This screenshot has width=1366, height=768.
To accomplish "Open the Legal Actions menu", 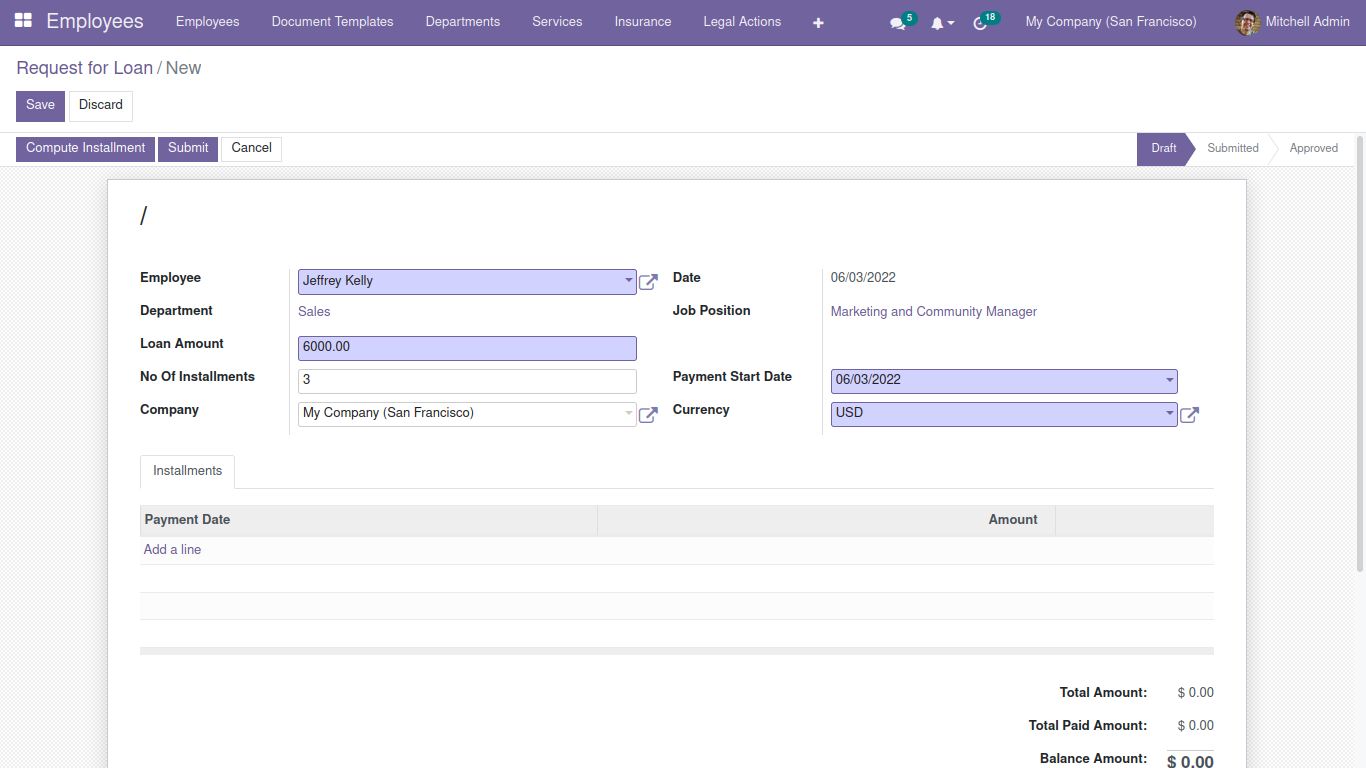I will point(742,21).
